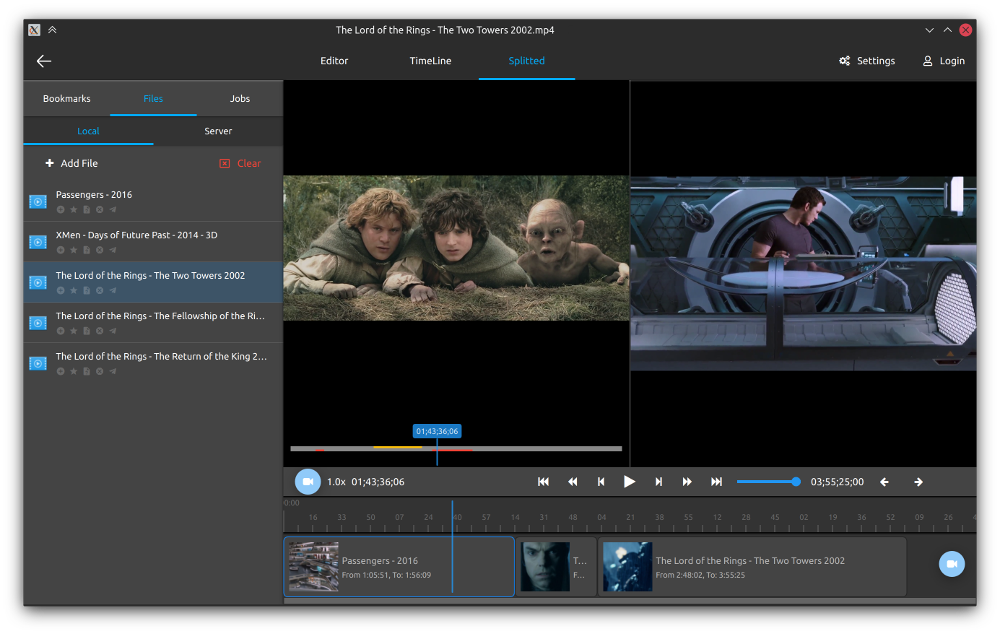Step forward one frame
Screen dimensions: 1000x634
[658, 482]
